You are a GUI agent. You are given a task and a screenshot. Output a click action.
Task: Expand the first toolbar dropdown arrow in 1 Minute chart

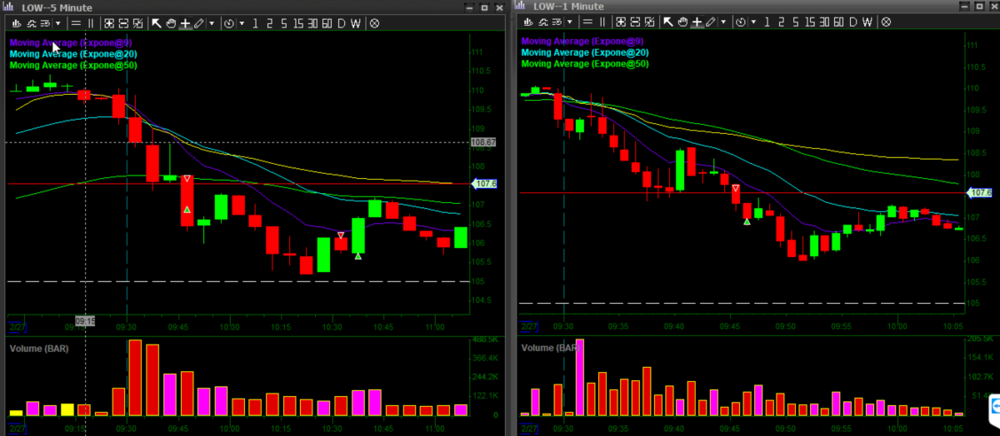(568, 22)
